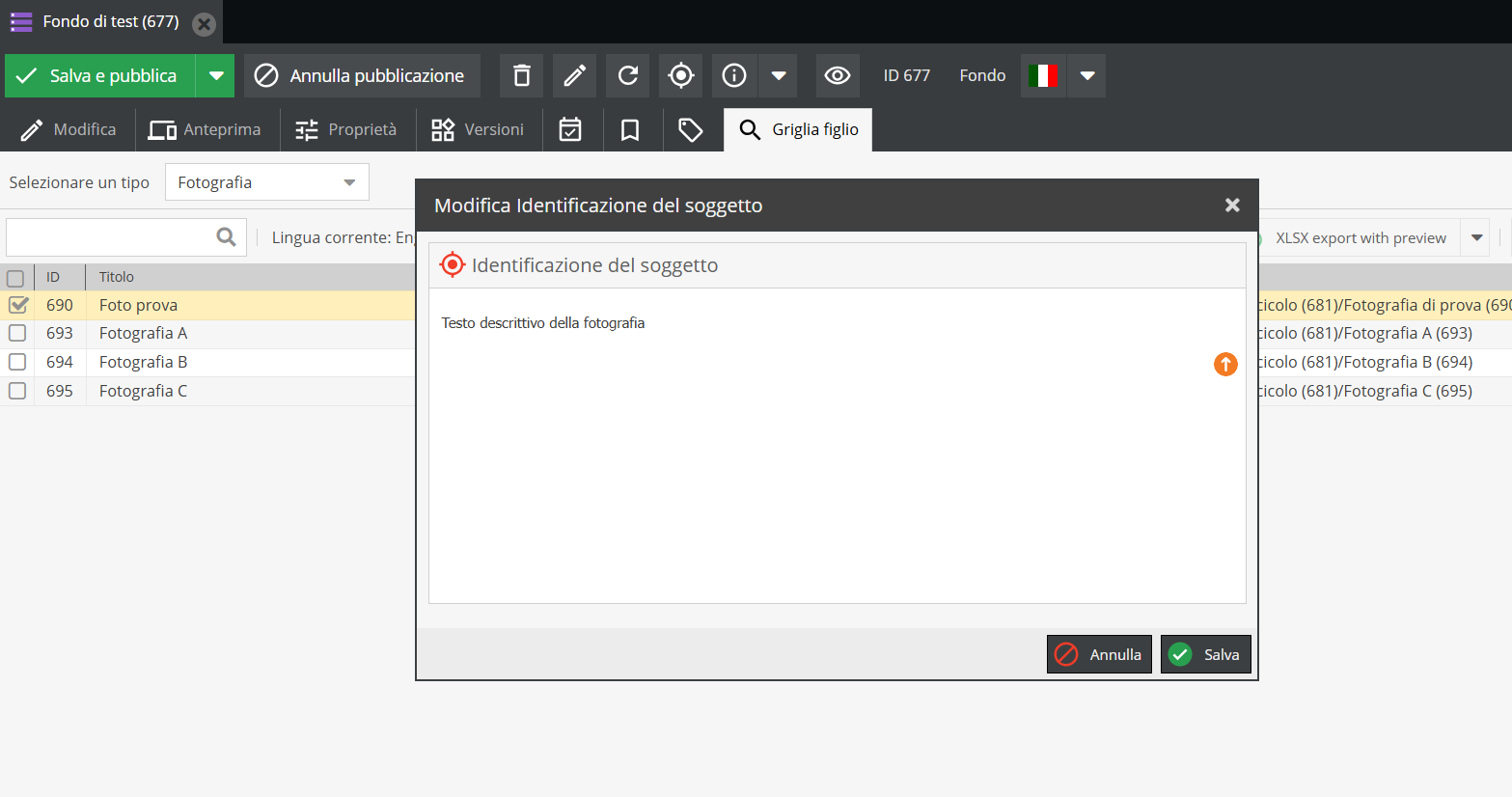Click the locate-in-tree target icon
The height and width of the screenshot is (797, 1512).
pos(680,75)
